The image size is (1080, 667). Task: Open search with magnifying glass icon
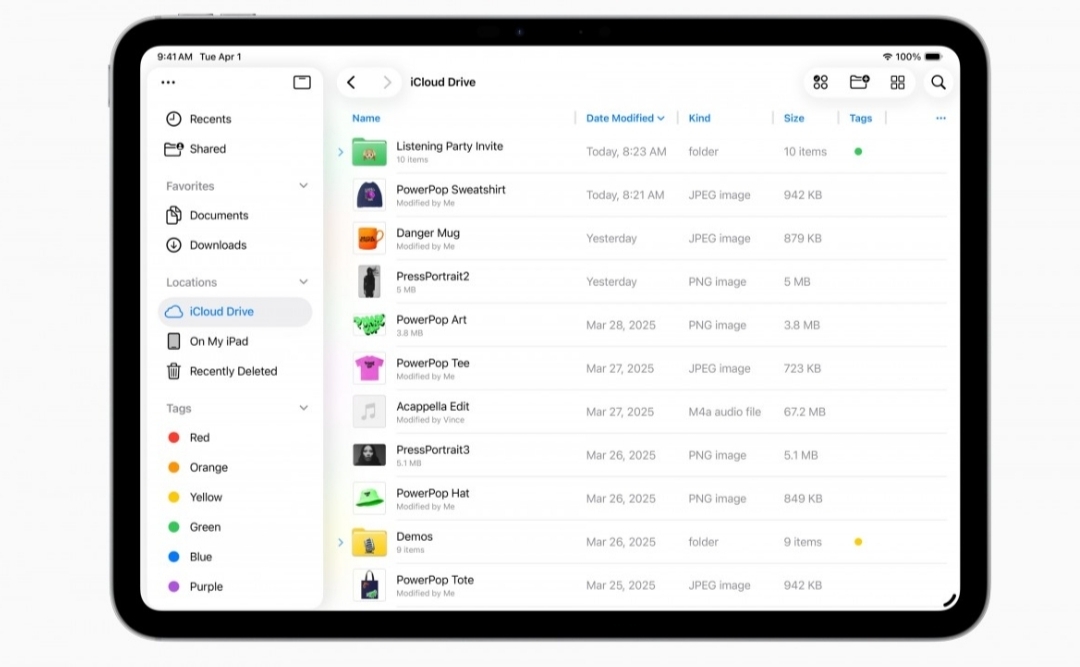pos(938,82)
